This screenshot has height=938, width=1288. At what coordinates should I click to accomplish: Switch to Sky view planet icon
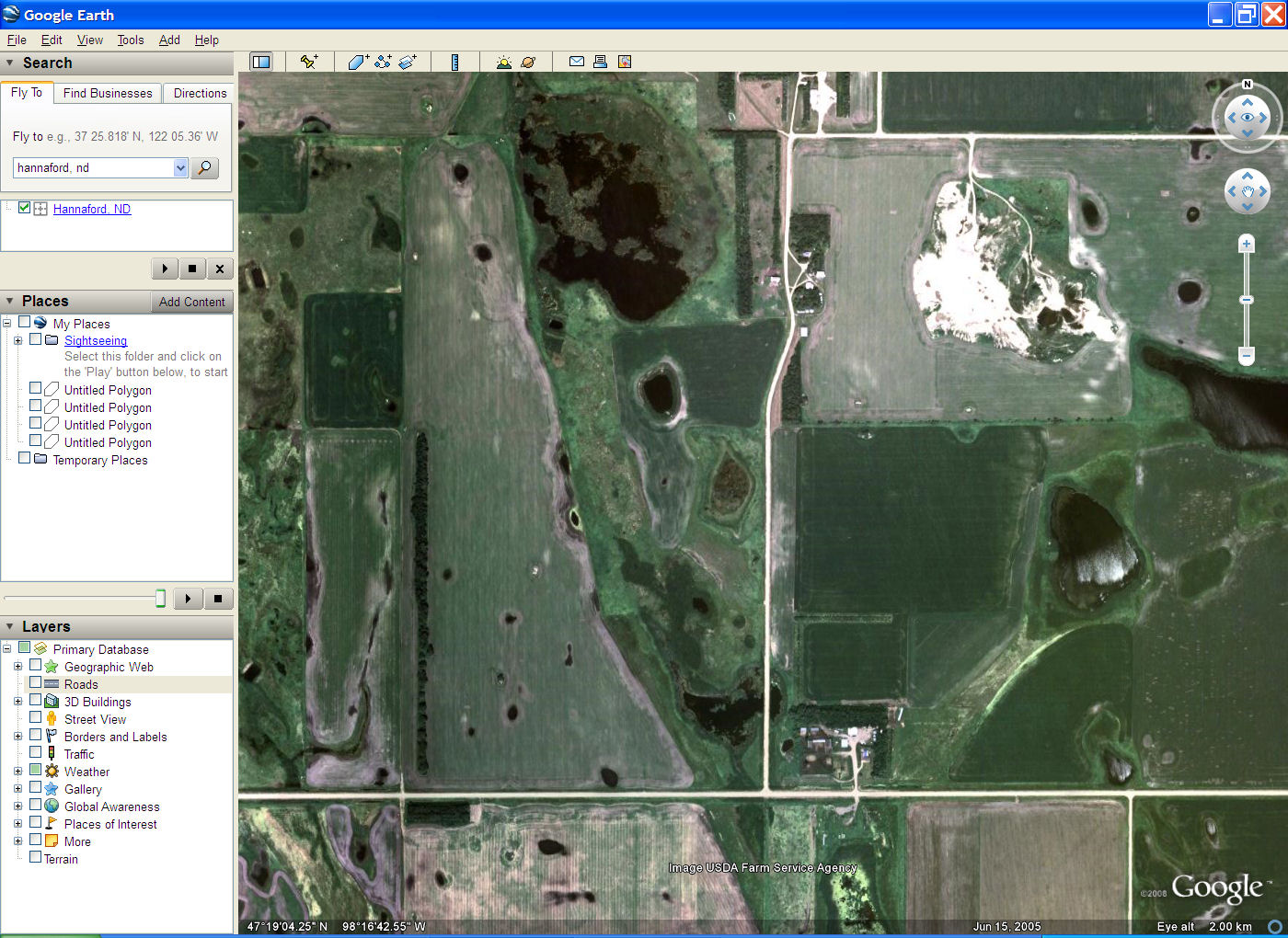coord(528,62)
